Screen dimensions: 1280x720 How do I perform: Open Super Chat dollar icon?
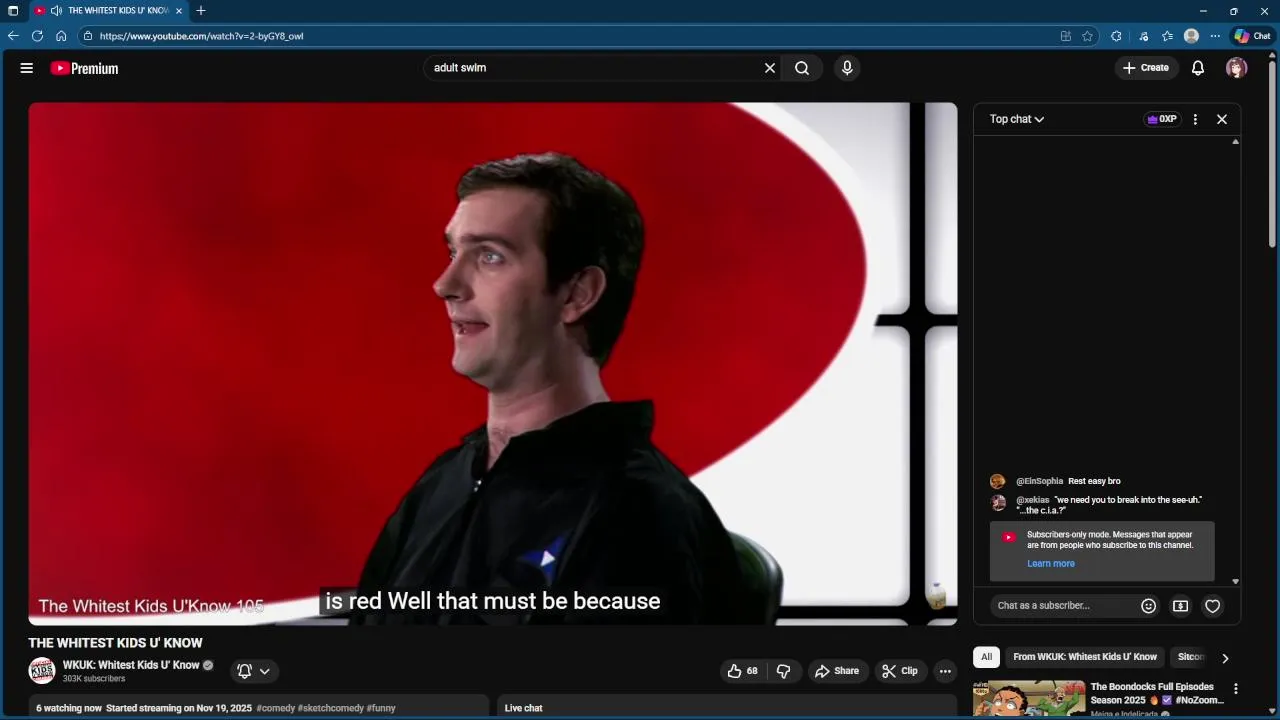click(x=1181, y=606)
